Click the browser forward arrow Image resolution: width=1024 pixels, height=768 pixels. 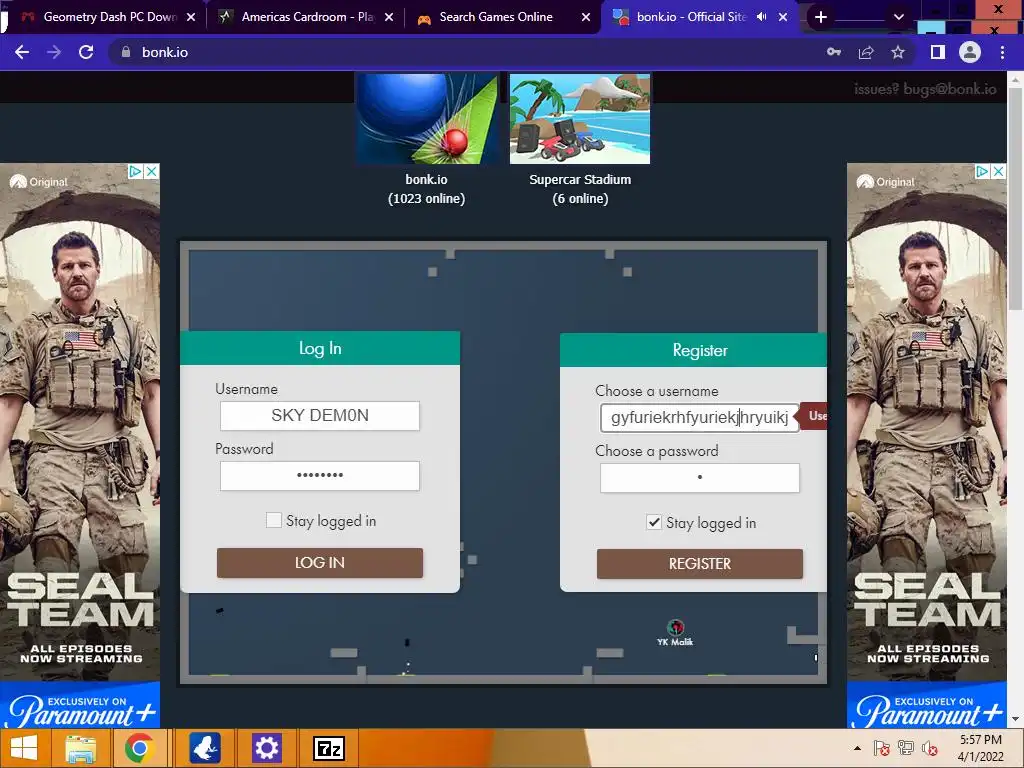click(x=54, y=52)
